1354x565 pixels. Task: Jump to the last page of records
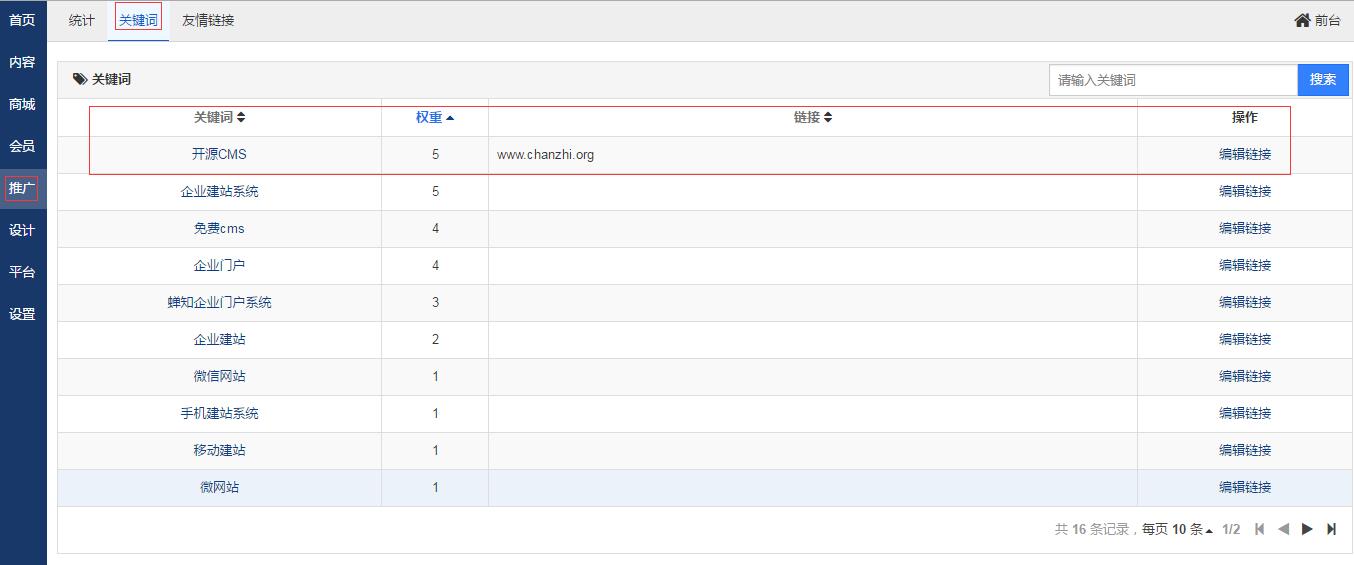[x=1331, y=529]
